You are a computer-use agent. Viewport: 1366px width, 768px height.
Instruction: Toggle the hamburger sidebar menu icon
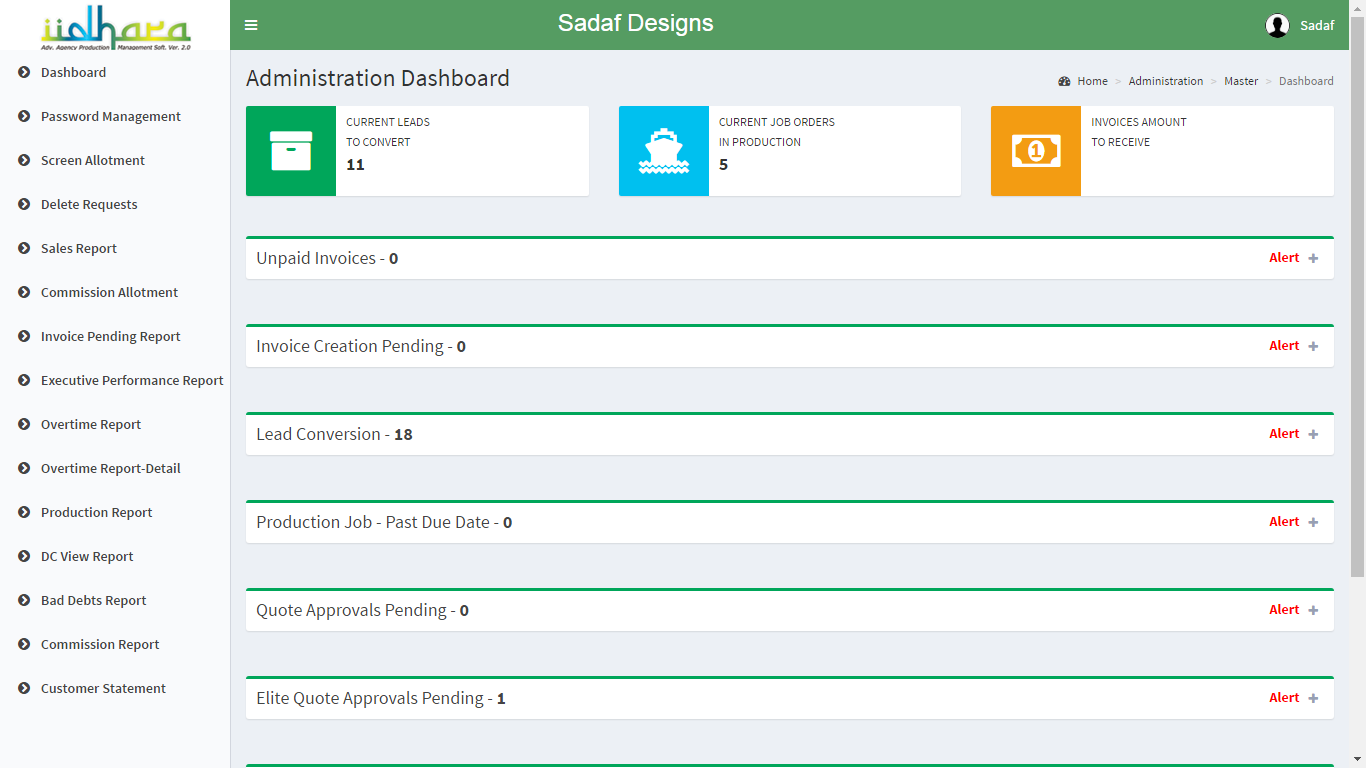[251, 25]
